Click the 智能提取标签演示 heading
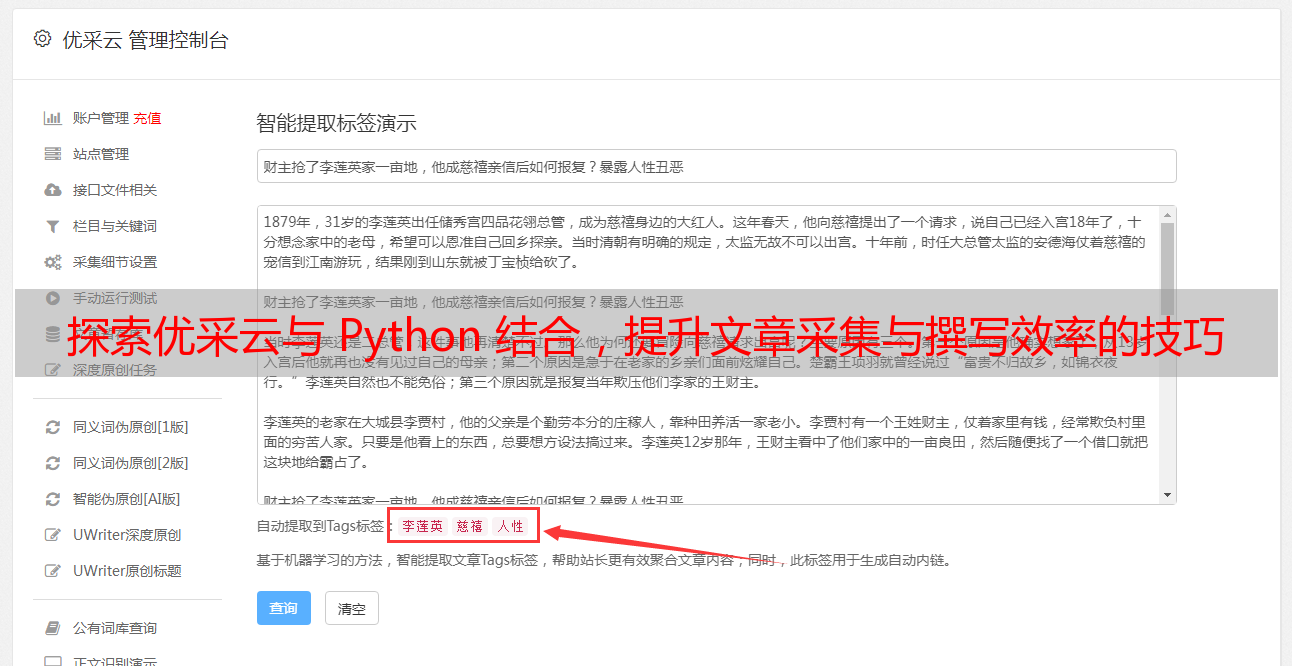 336,124
